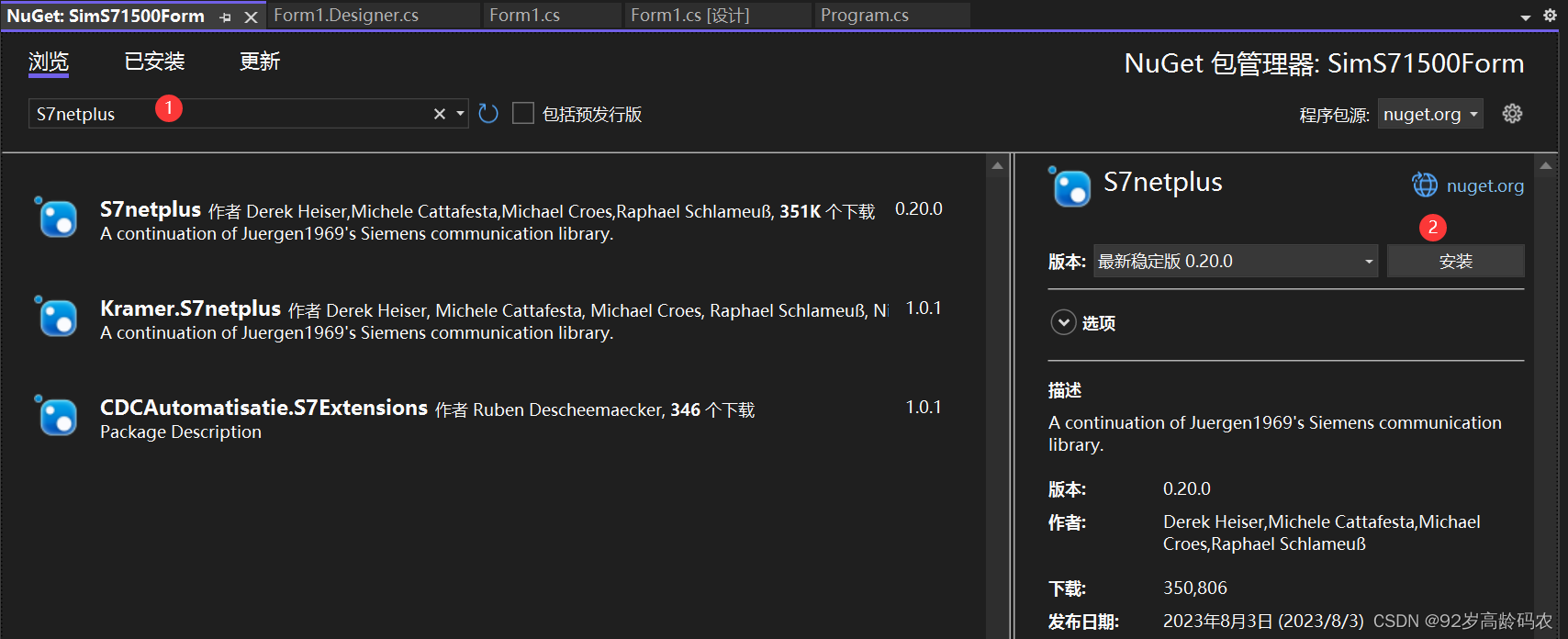Refresh the package search results

[x=488, y=114]
